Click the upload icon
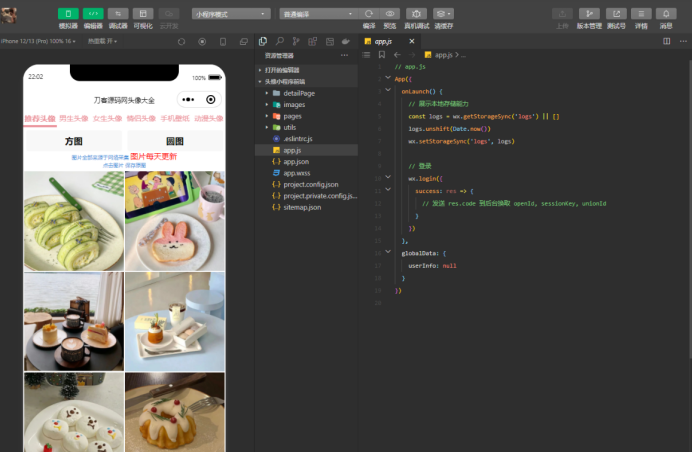692x453 pixels. point(562,14)
